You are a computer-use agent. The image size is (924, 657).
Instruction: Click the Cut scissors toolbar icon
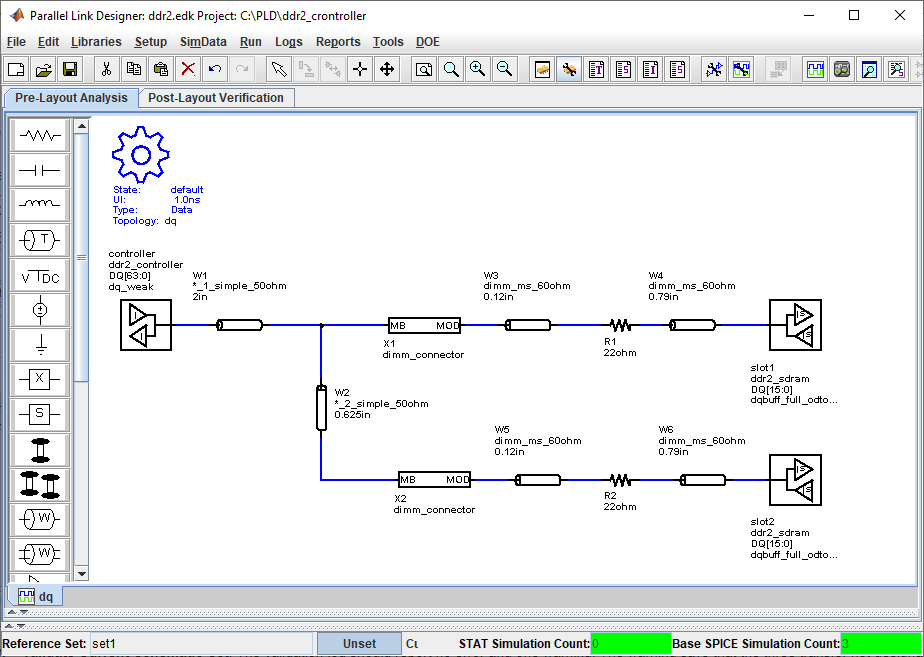point(107,69)
